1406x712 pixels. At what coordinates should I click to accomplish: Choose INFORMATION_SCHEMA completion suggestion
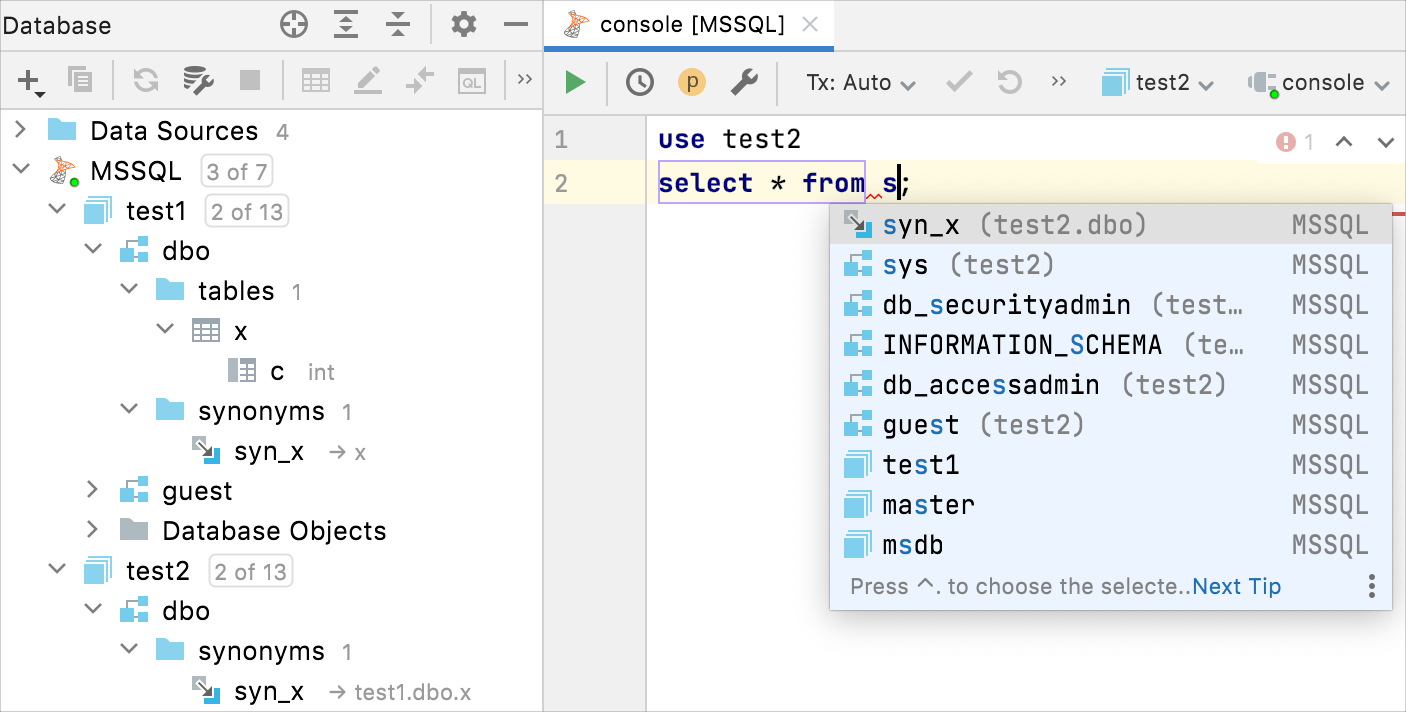tap(1111, 345)
